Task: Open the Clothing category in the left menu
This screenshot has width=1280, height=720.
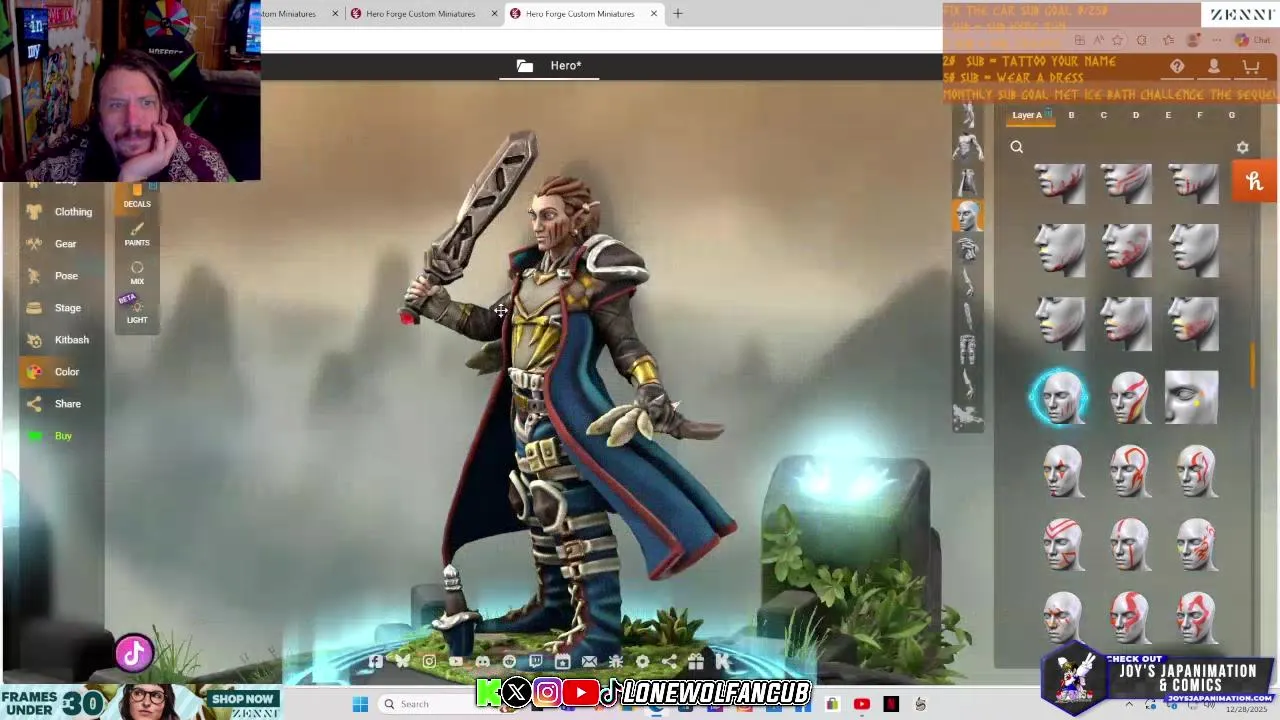Action: coord(60,212)
